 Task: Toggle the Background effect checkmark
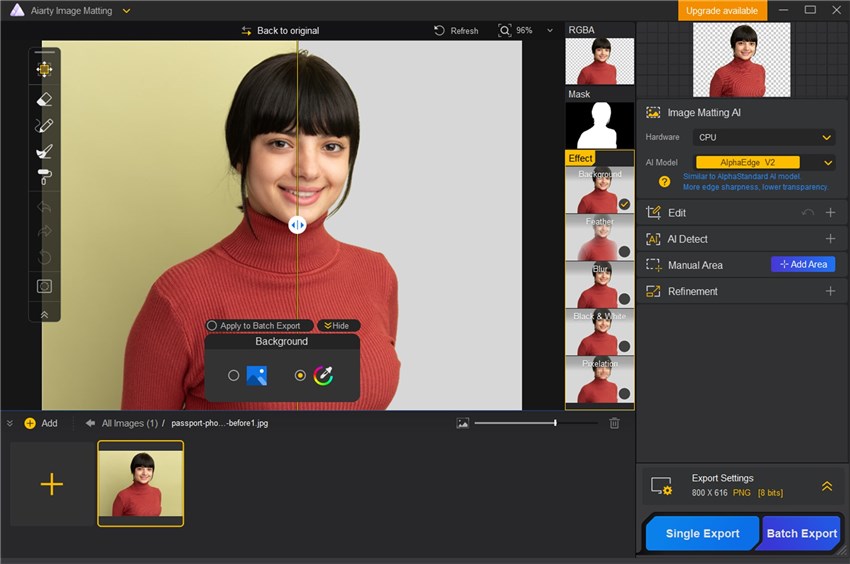624,204
